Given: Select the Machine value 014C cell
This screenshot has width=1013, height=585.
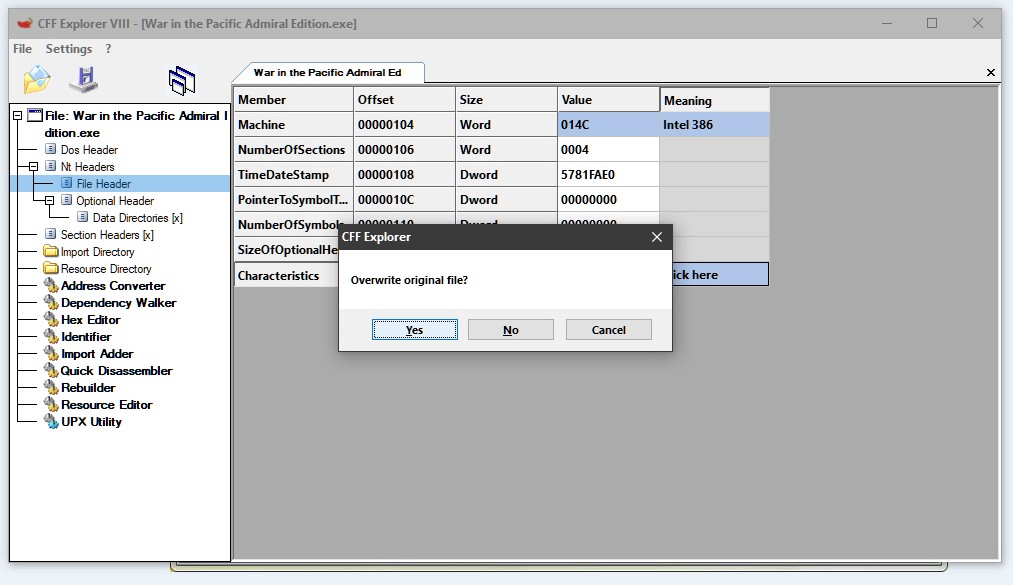Looking at the screenshot, I should coord(608,125).
